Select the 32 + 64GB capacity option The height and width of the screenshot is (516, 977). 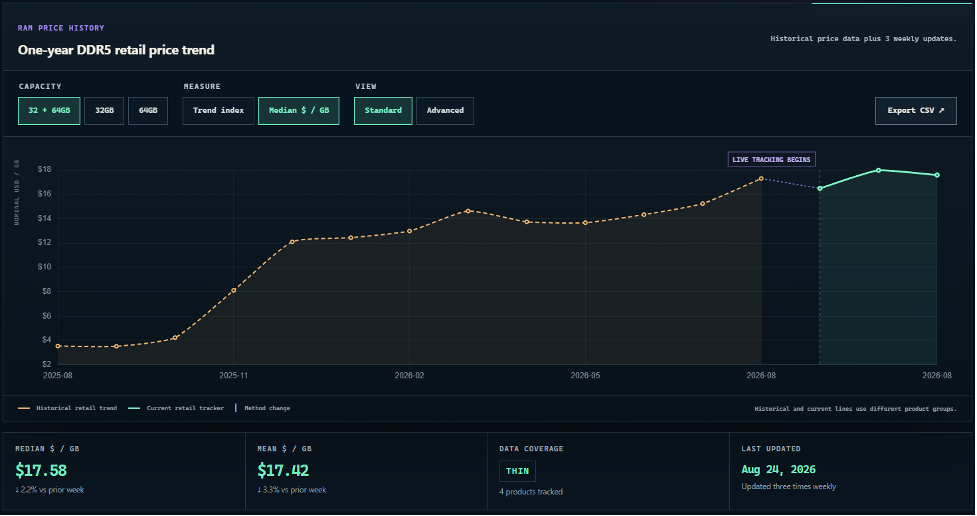[49, 111]
